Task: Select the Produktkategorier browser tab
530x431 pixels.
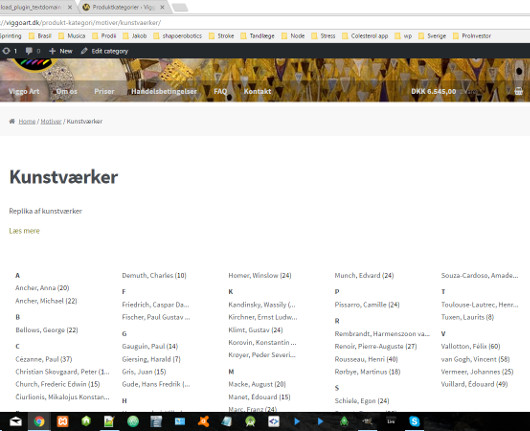Action: (x=123, y=7)
